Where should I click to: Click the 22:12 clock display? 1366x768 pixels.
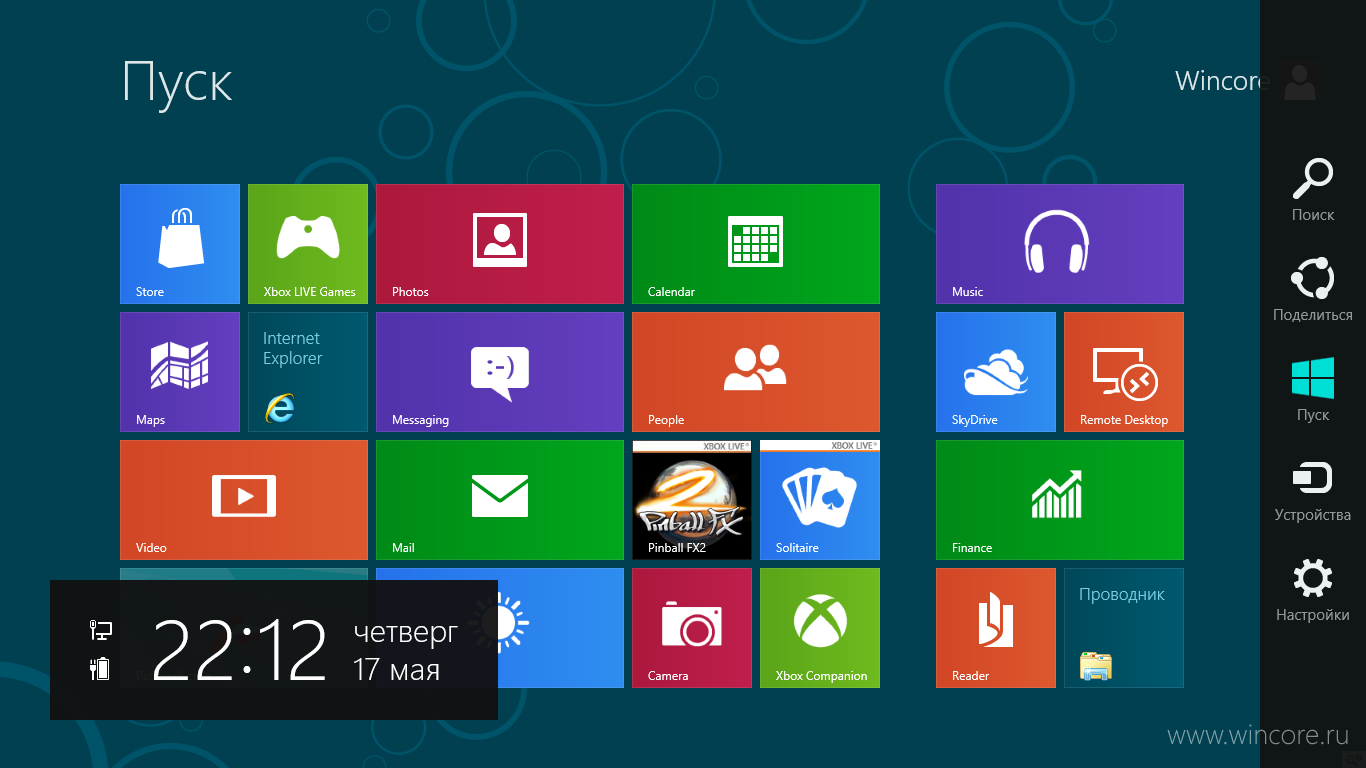pos(240,650)
